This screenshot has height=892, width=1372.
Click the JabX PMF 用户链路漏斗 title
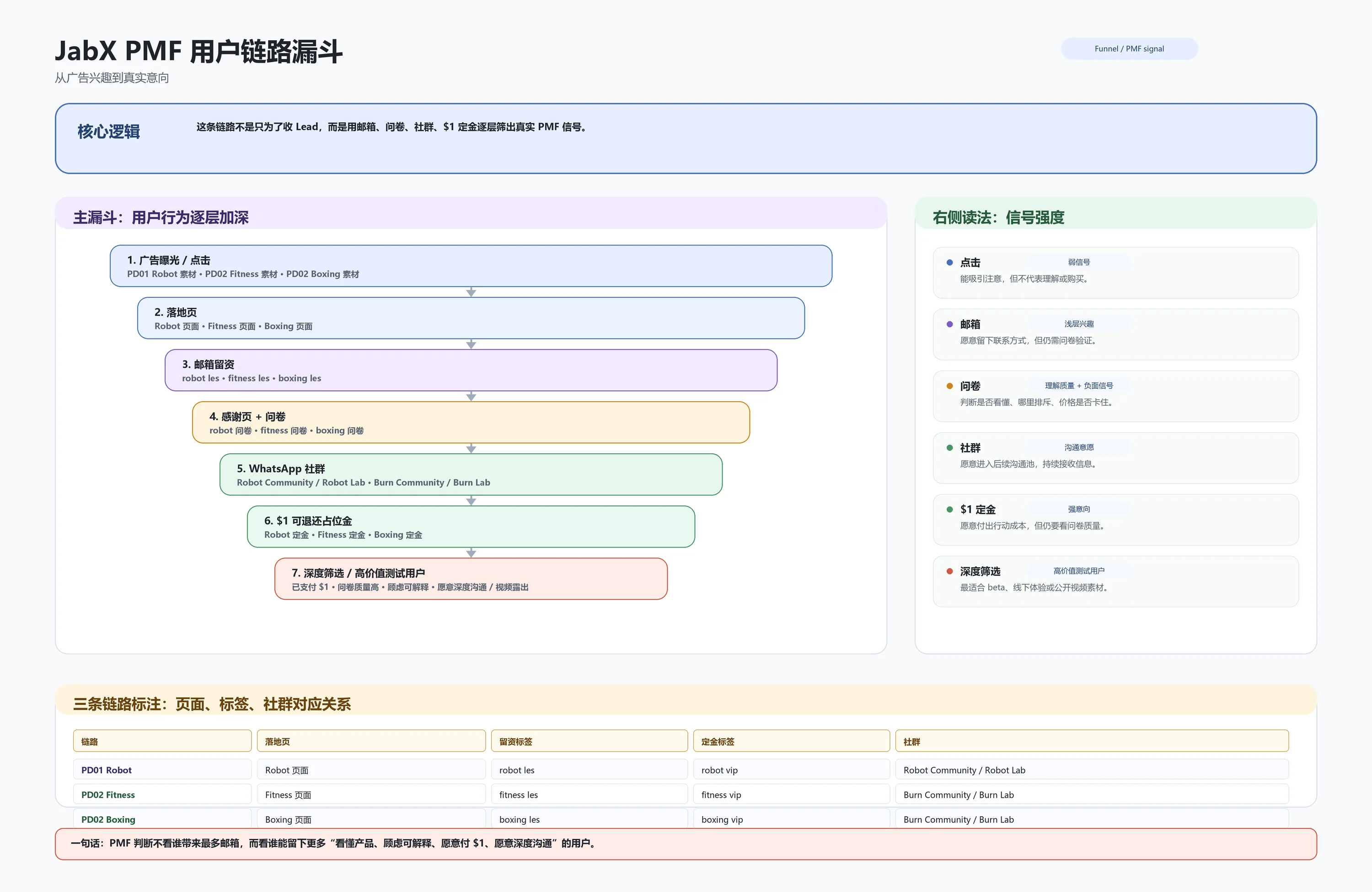pos(199,51)
